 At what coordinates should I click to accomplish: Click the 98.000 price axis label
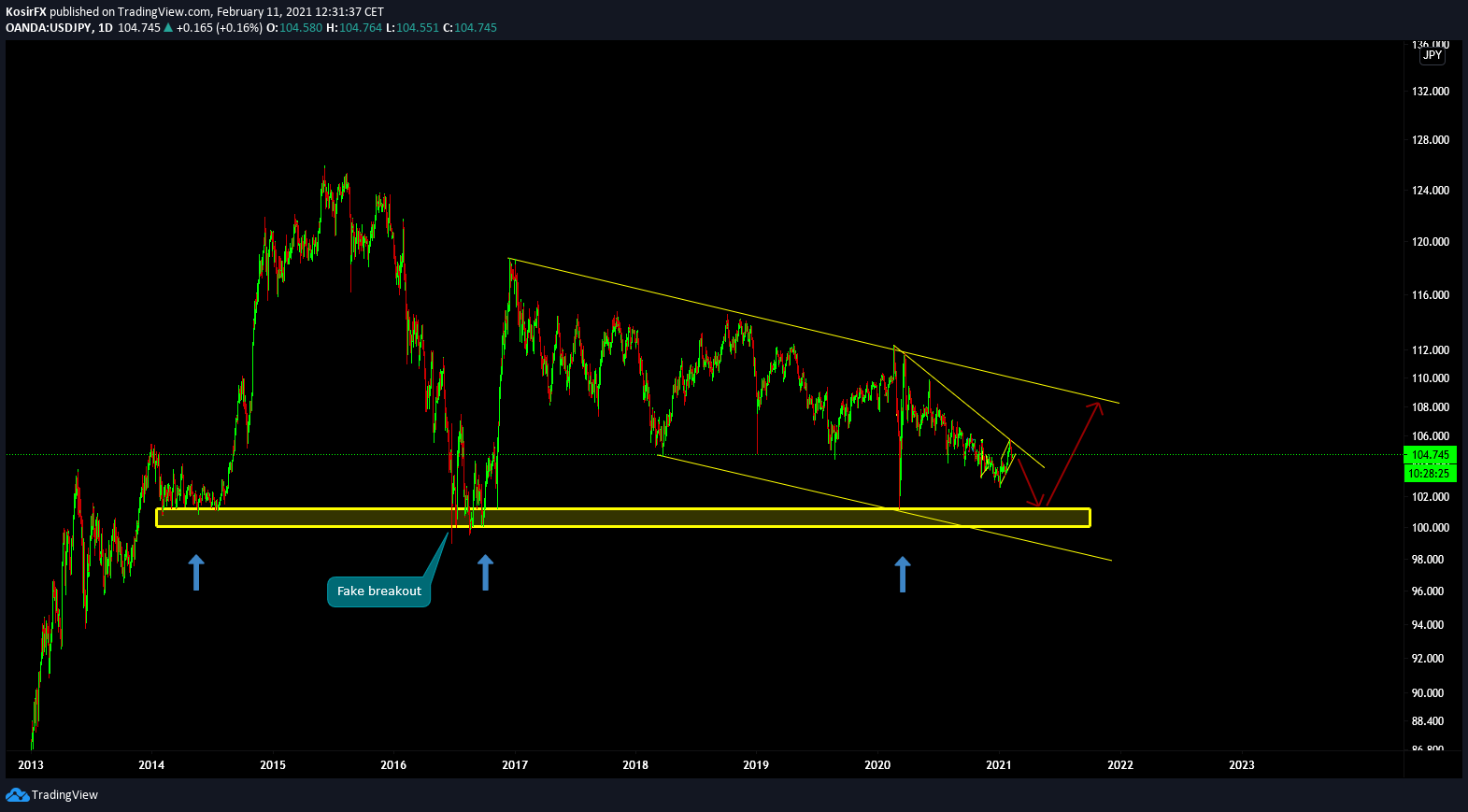(x=1428, y=560)
